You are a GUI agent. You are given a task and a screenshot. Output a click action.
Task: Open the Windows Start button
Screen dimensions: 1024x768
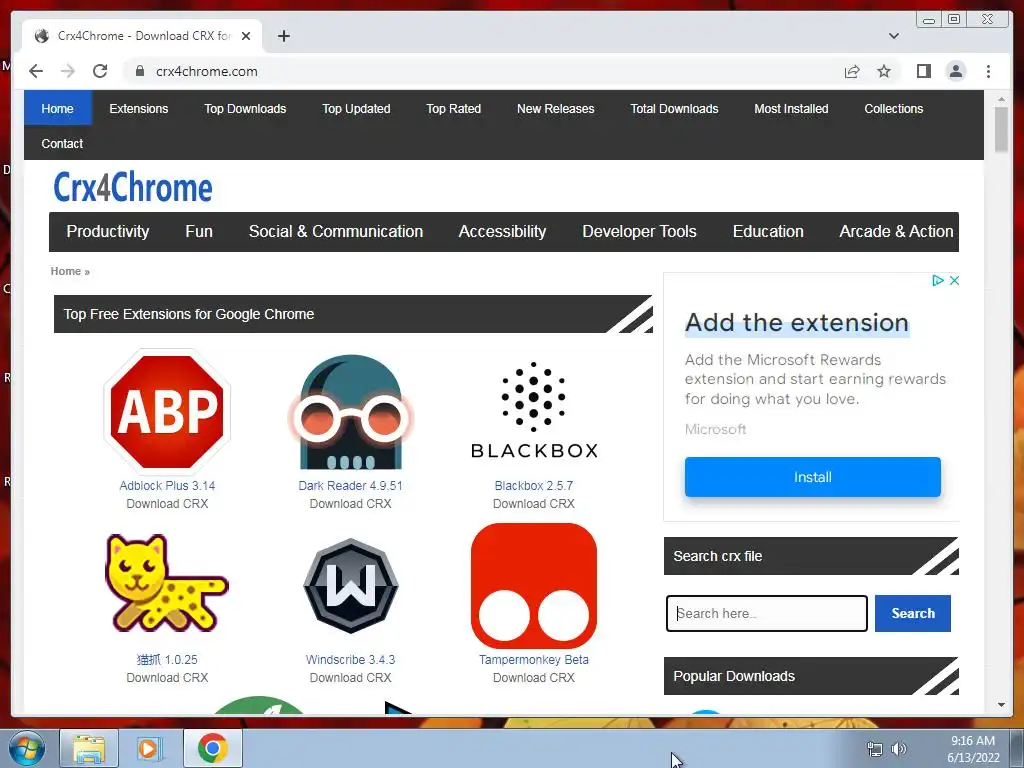26,748
